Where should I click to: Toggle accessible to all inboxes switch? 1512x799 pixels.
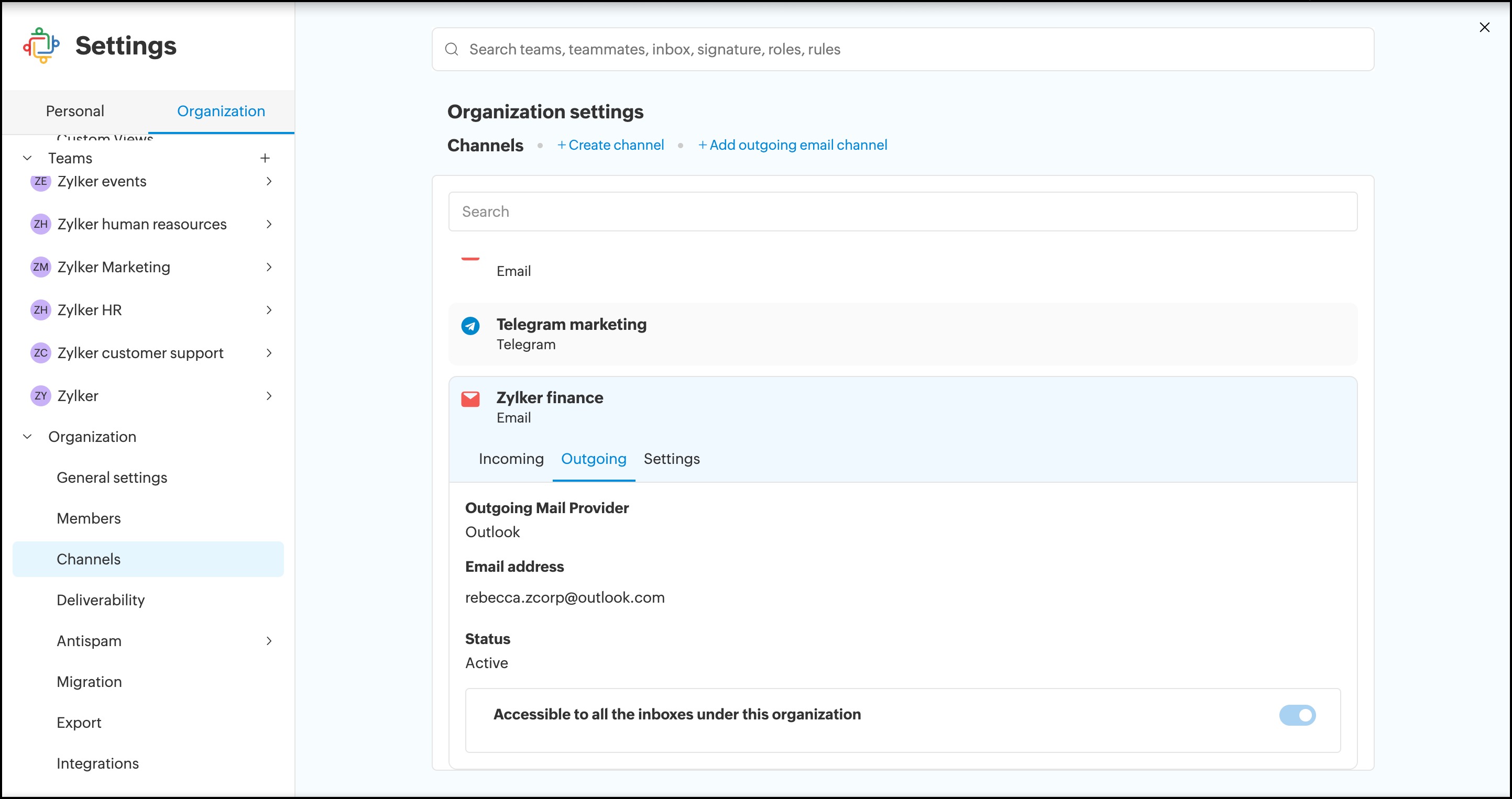point(1297,715)
